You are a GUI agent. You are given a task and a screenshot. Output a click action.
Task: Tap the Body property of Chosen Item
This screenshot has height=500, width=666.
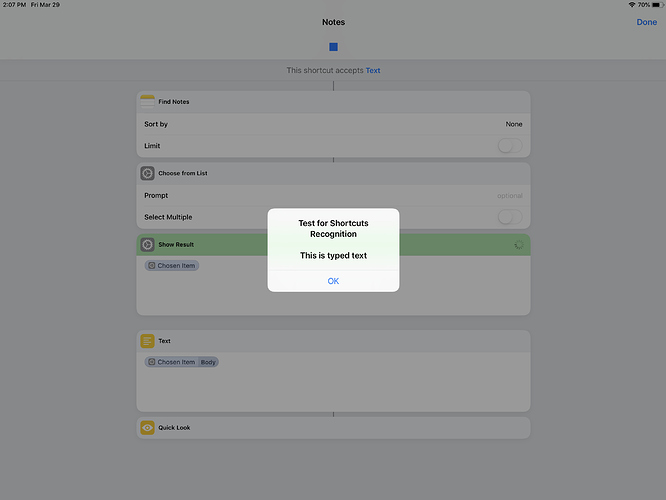coord(208,362)
